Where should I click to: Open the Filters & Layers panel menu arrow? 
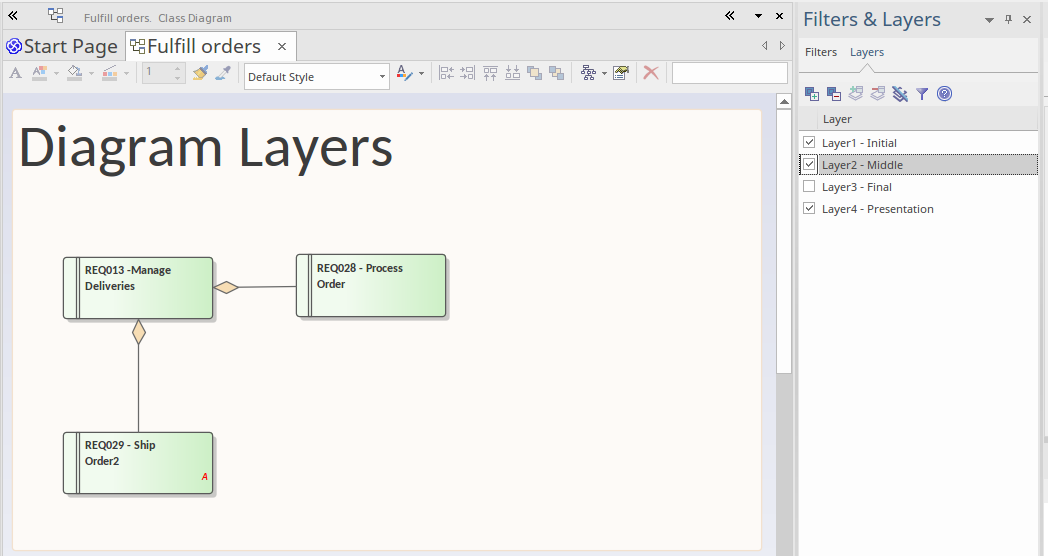click(989, 20)
